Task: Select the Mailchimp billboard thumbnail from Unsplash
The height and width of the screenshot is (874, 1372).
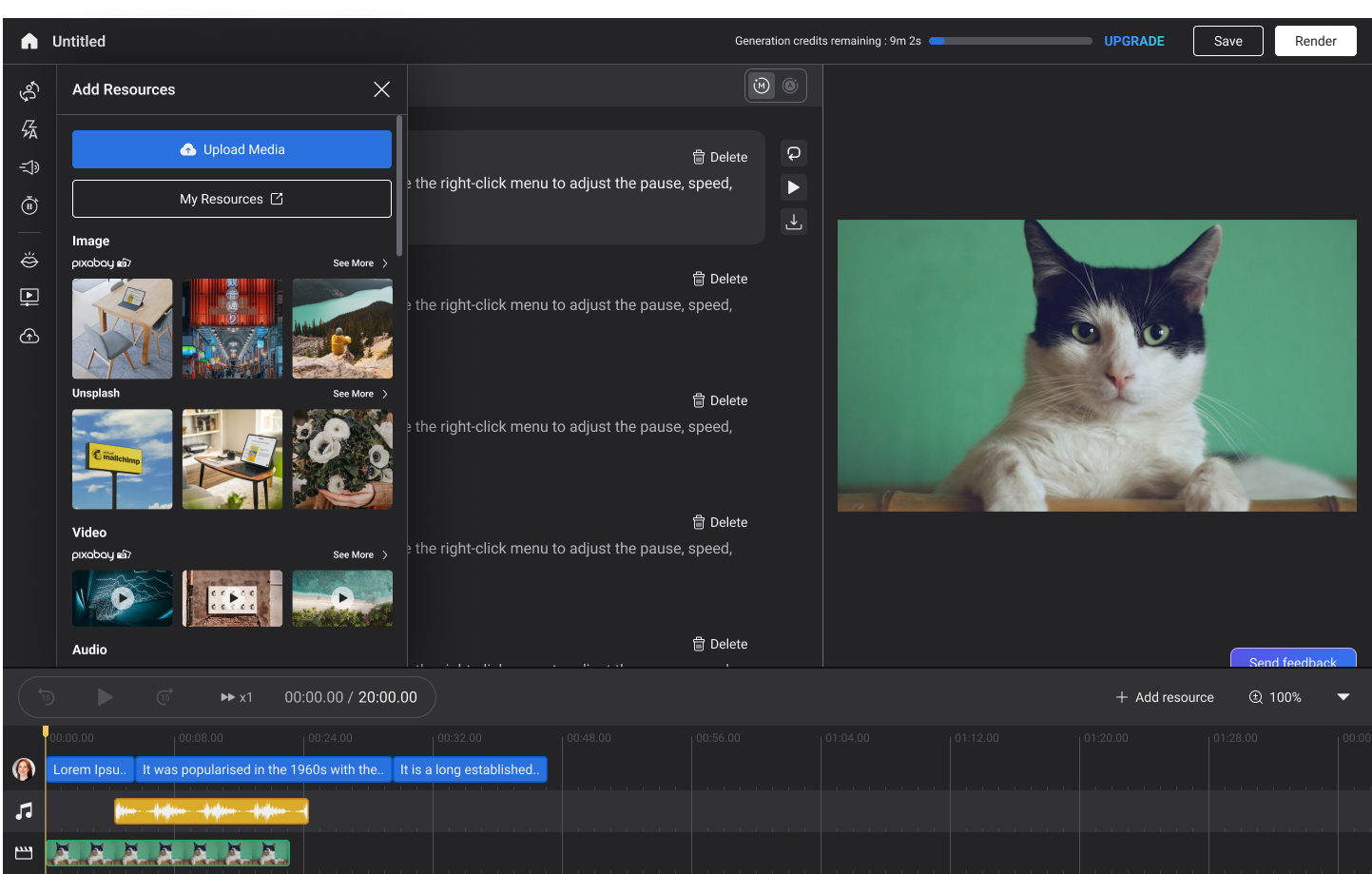Action: point(122,459)
